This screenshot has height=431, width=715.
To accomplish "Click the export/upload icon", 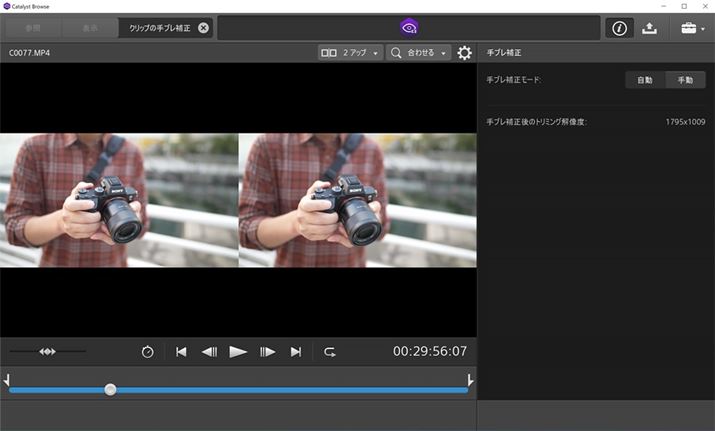I will pyautogui.click(x=650, y=28).
